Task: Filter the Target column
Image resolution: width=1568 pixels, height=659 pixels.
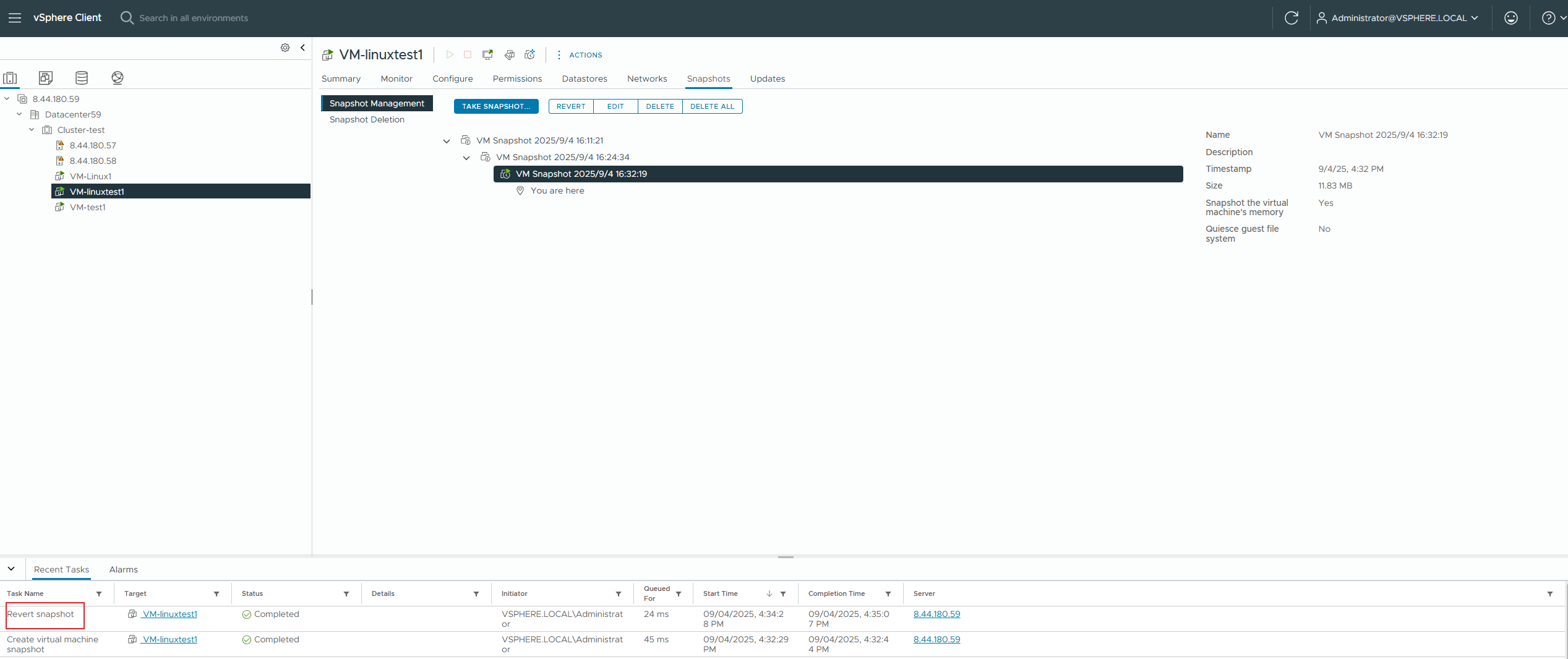Action: (216, 594)
